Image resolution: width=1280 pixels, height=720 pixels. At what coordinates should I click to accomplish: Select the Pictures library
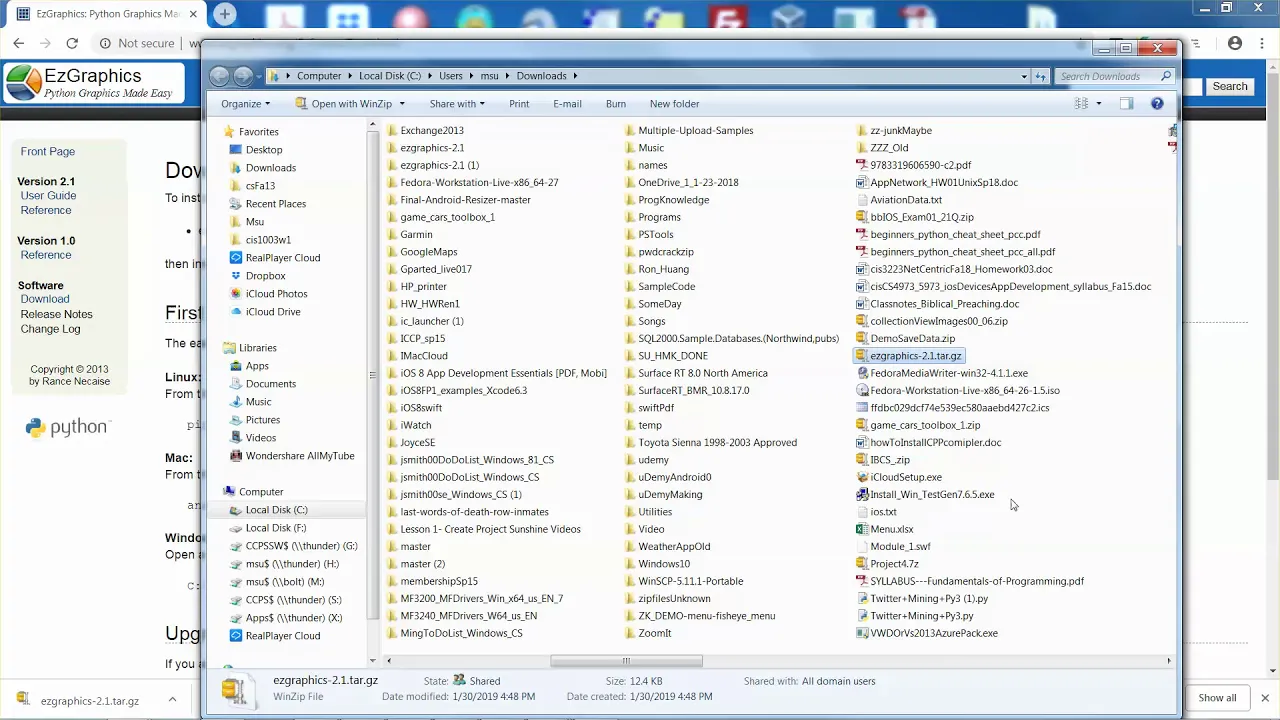click(x=262, y=420)
